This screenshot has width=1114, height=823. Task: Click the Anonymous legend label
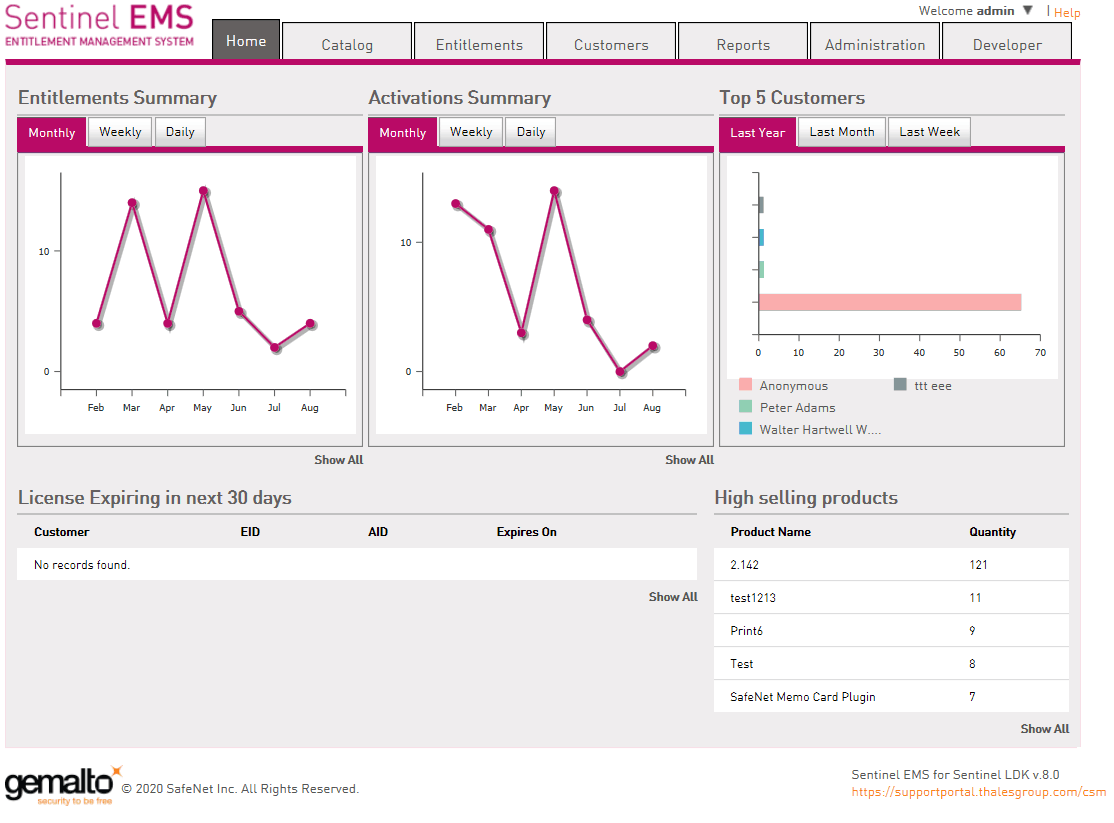click(794, 385)
